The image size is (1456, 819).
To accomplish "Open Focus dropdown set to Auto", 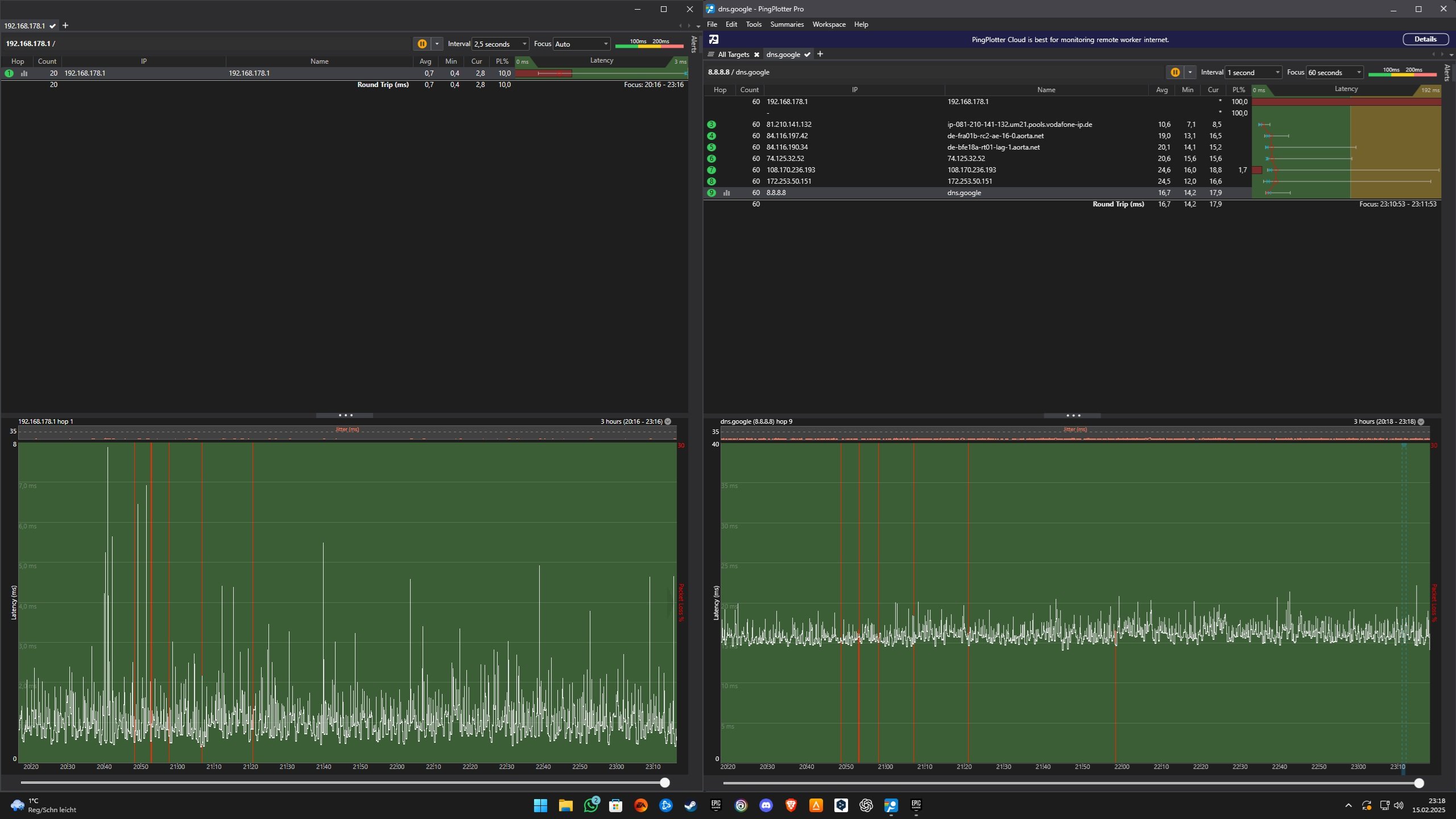I will click(581, 44).
